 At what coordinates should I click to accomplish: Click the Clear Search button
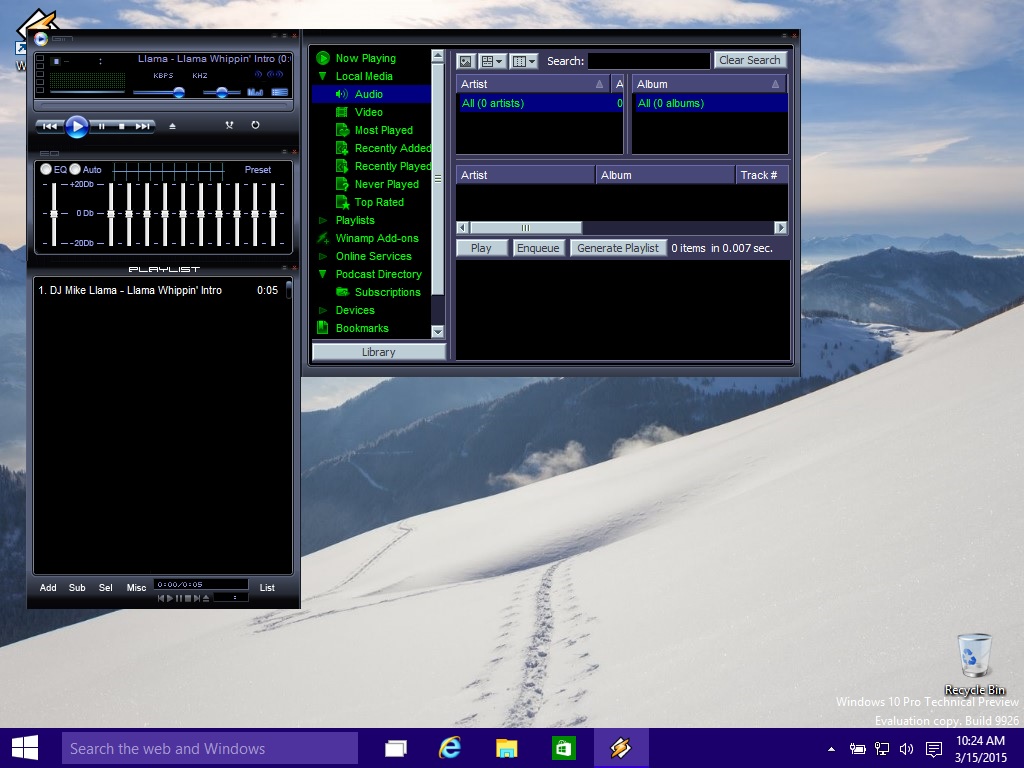(x=749, y=60)
